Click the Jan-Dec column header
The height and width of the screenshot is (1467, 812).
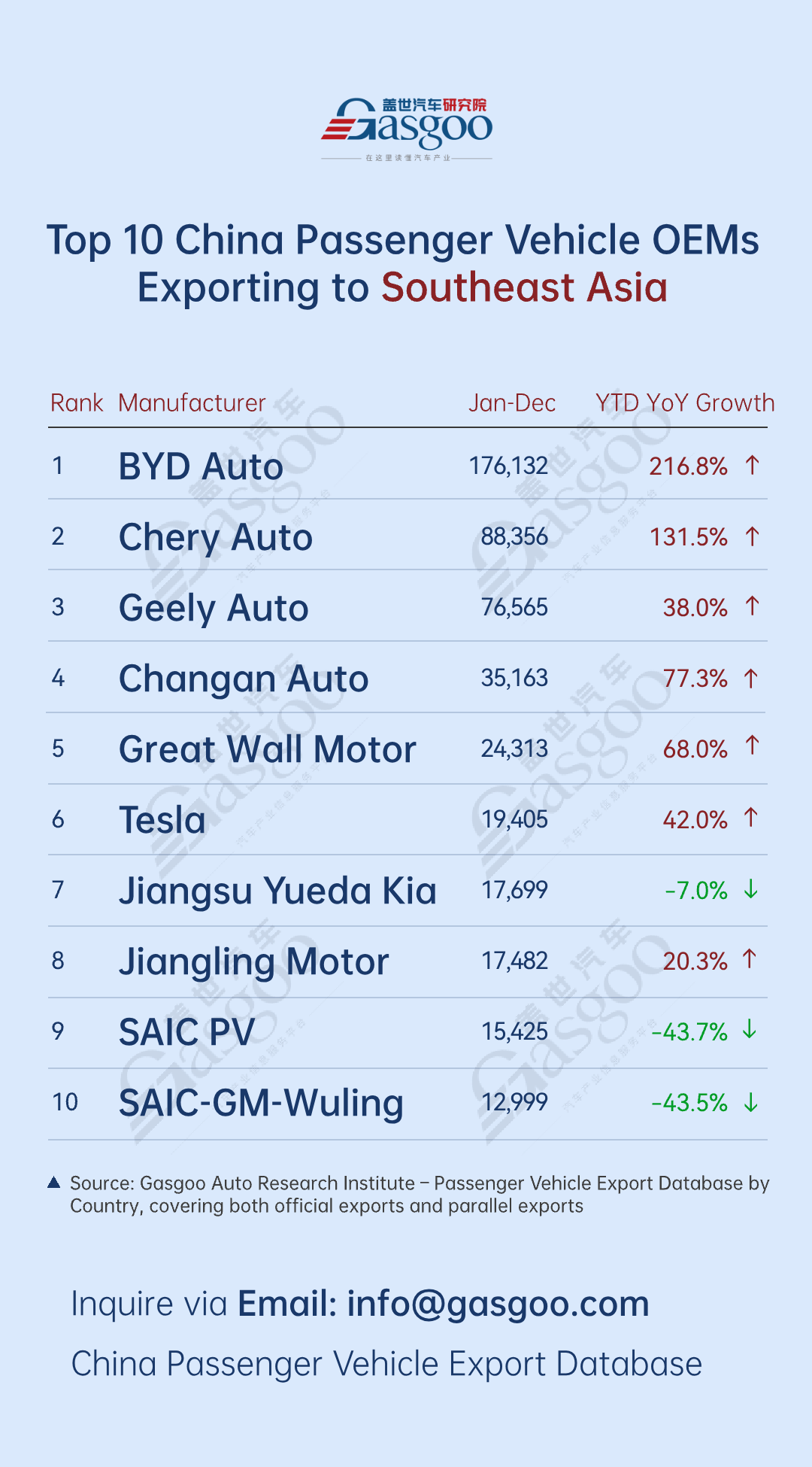512,403
